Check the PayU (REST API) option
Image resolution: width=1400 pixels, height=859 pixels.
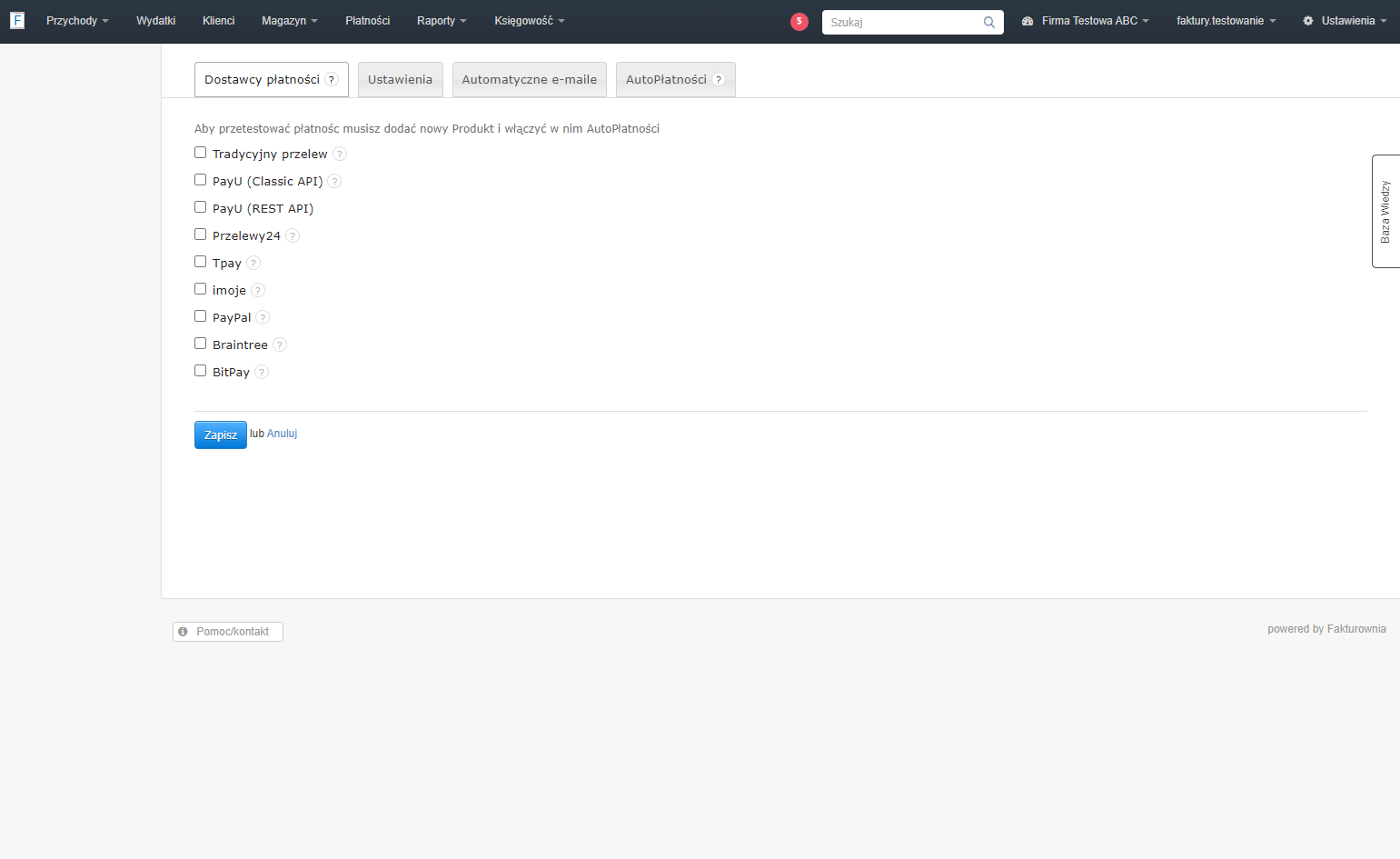(x=201, y=207)
